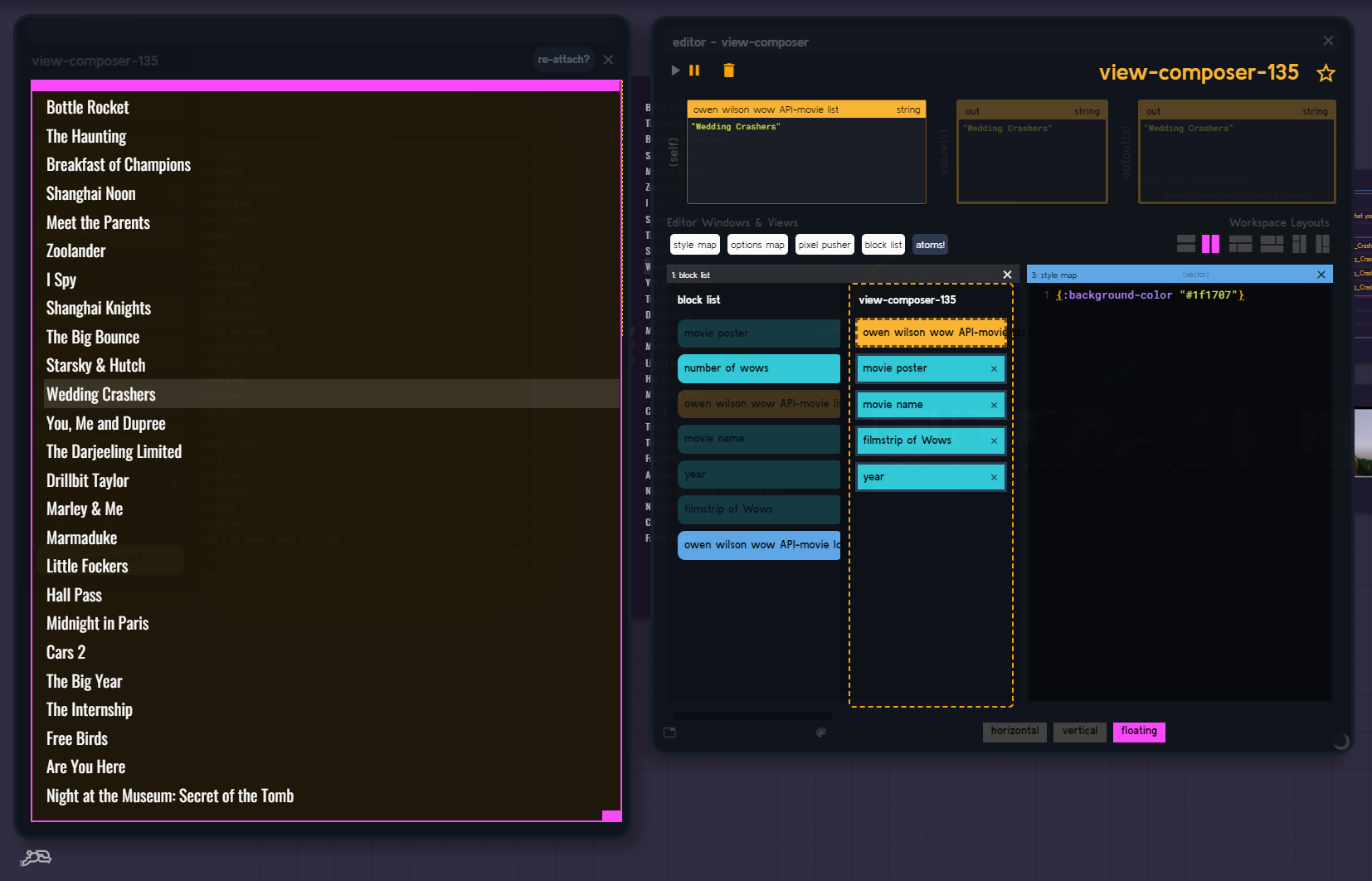Open the color palette icon at the editor bottom

821,733
